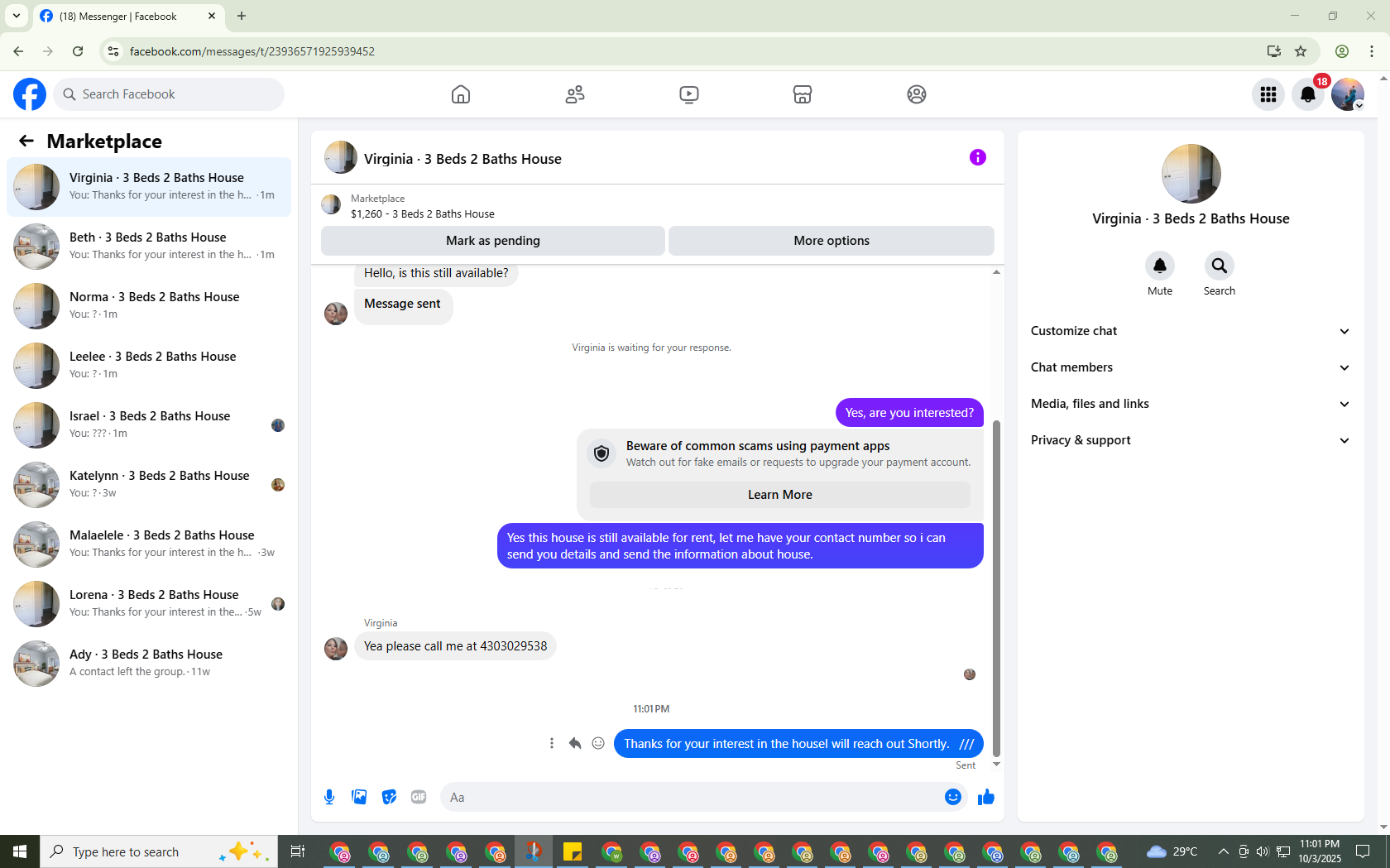This screenshot has width=1390, height=868.
Task: Click the Aa message input box
Action: coord(691,797)
